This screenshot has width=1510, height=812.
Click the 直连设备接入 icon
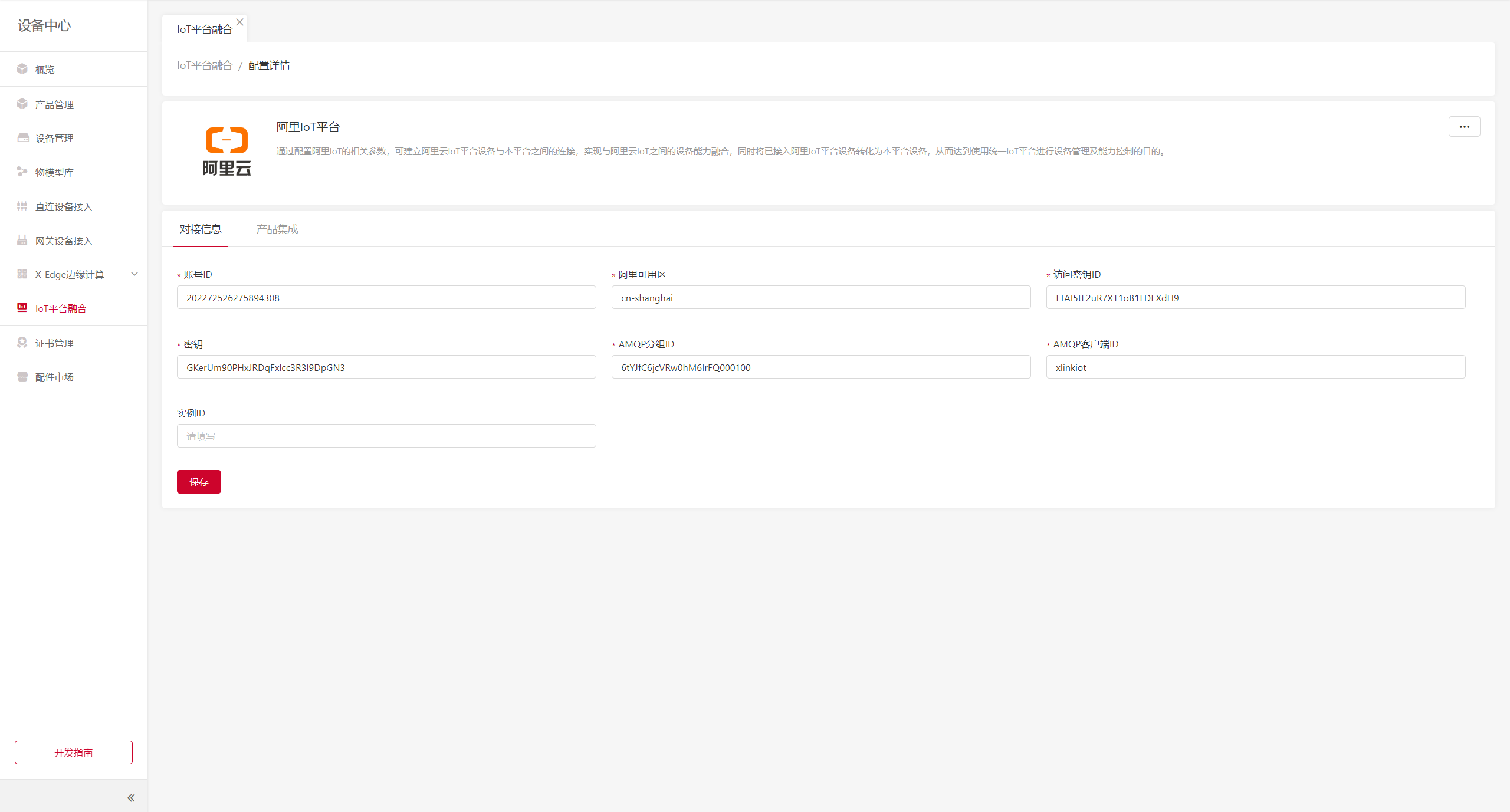point(22,206)
